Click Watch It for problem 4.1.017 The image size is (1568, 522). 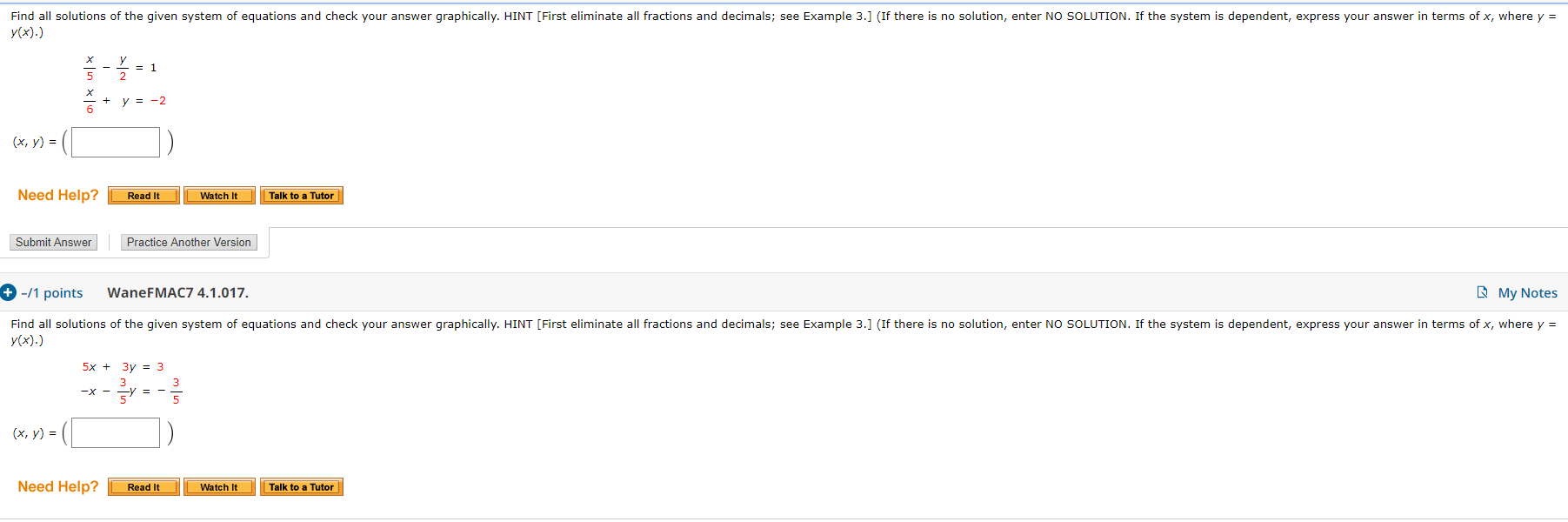click(218, 486)
